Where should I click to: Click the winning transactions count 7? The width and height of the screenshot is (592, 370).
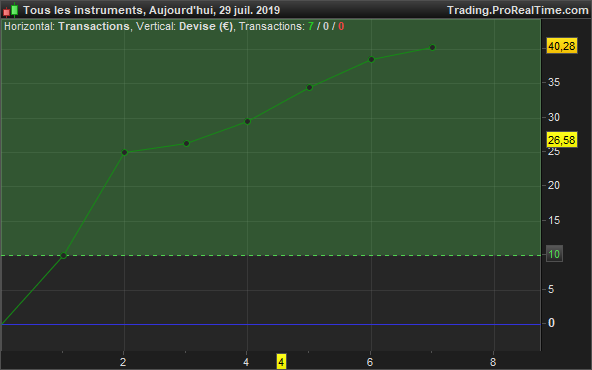pos(311,26)
